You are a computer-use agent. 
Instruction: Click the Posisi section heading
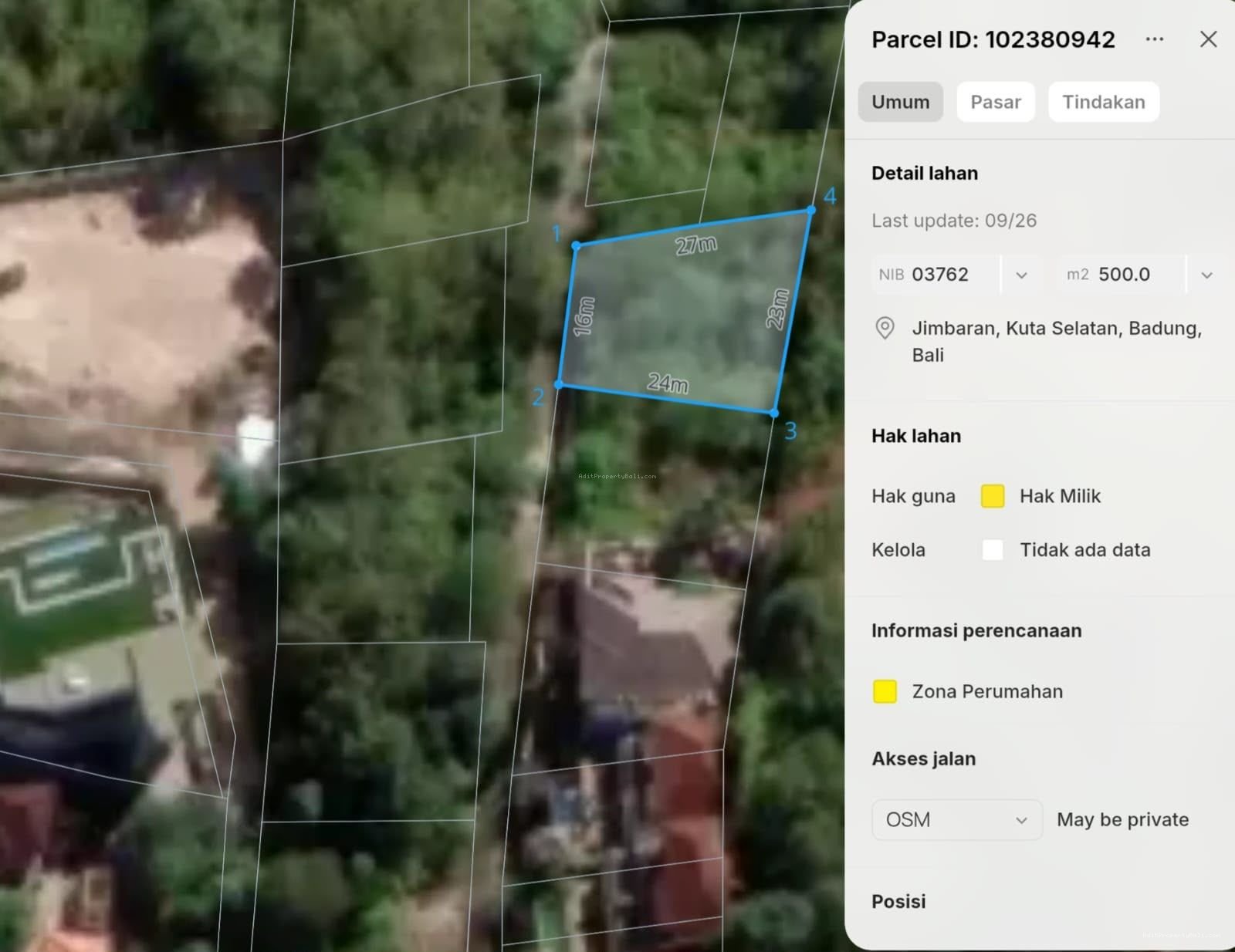click(x=898, y=901)
